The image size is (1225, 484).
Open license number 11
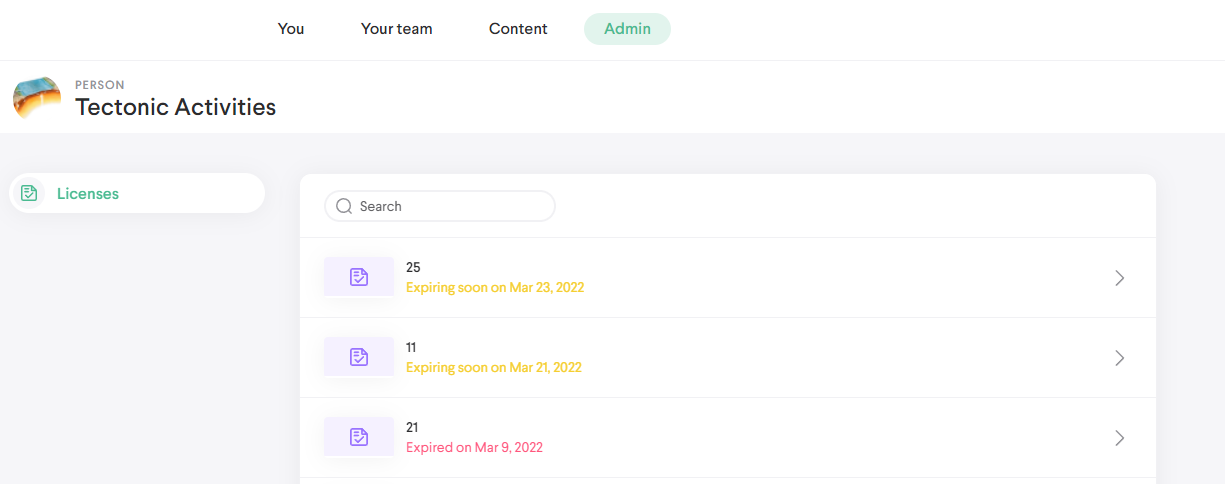pyautogui.click(x=411, y=347)
